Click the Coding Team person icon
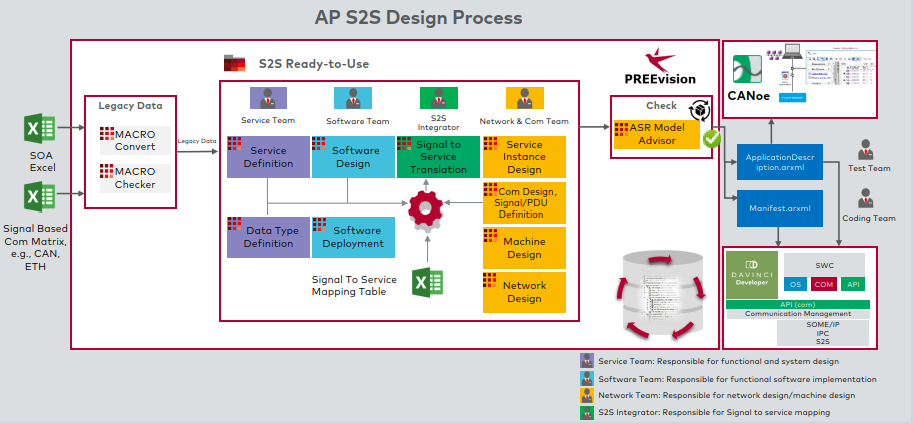 866,198
